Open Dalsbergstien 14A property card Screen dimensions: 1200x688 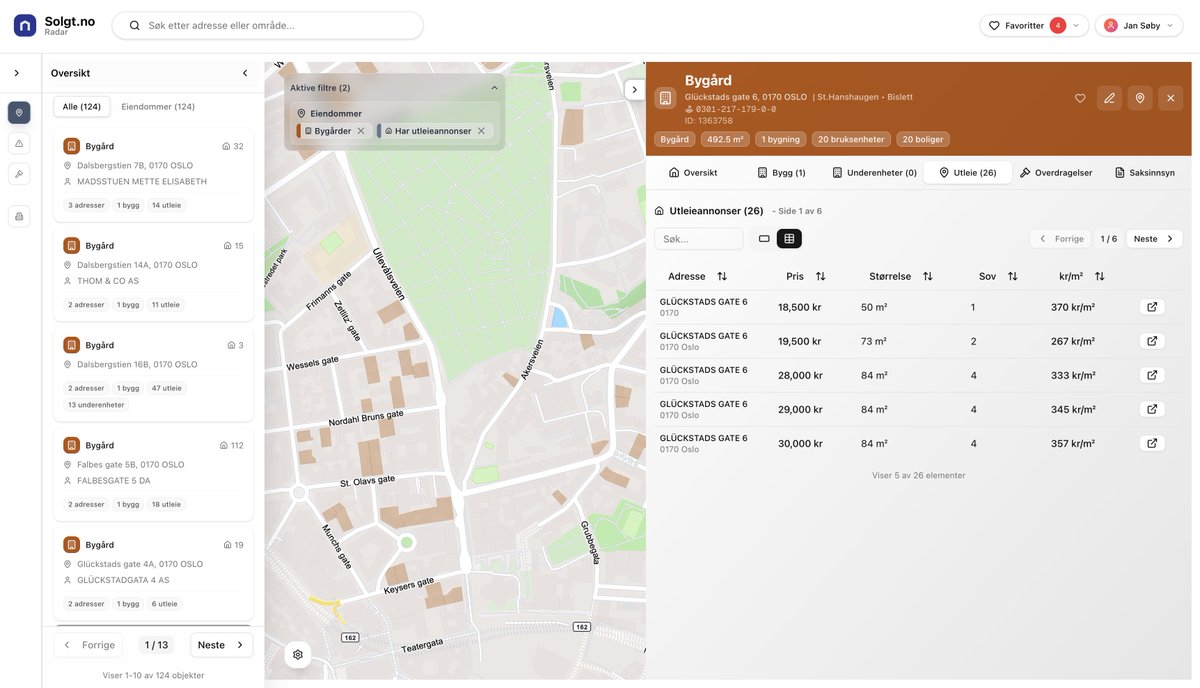(x=153, y=274)
